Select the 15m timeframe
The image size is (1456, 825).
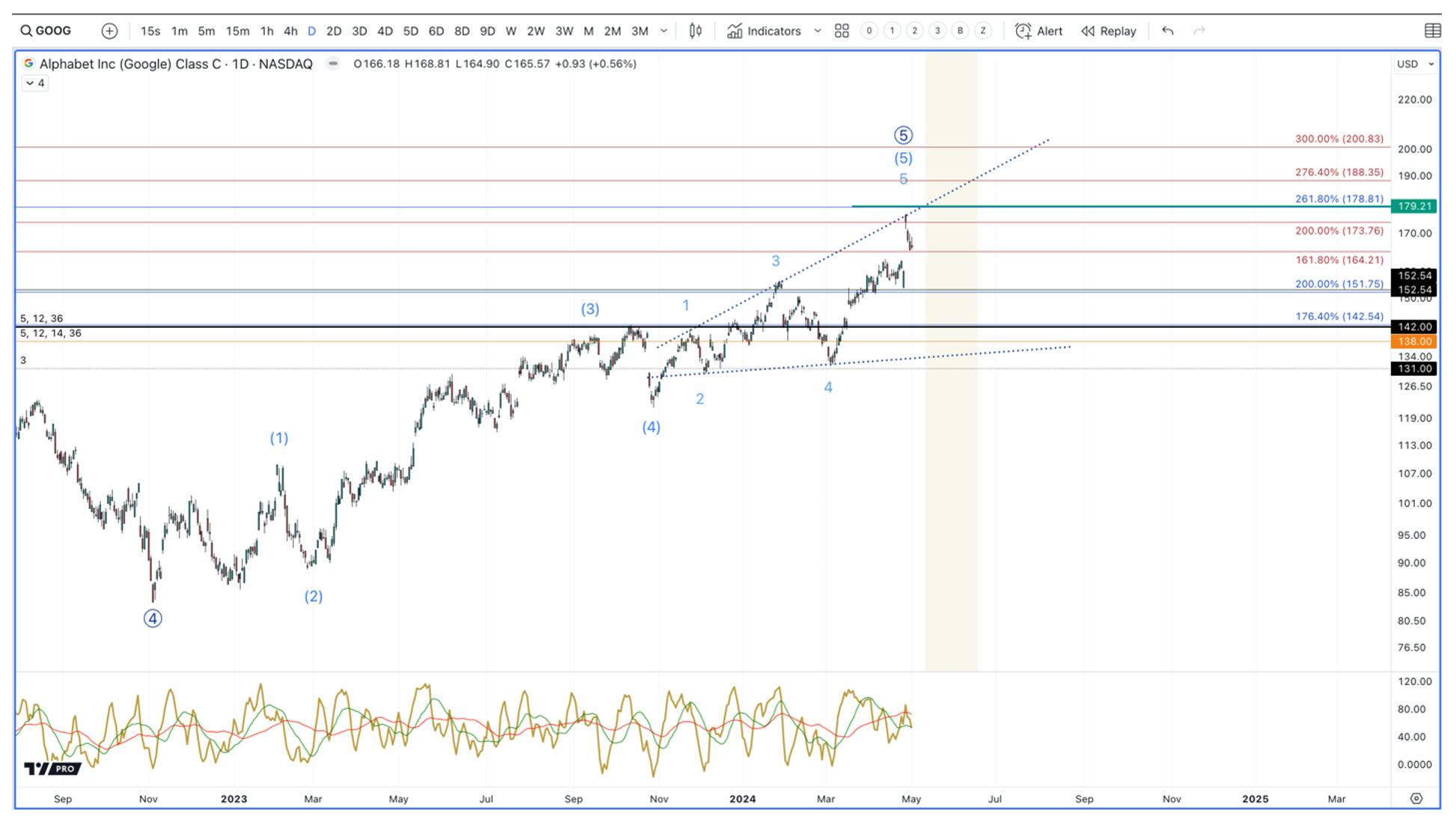point(237,31)
